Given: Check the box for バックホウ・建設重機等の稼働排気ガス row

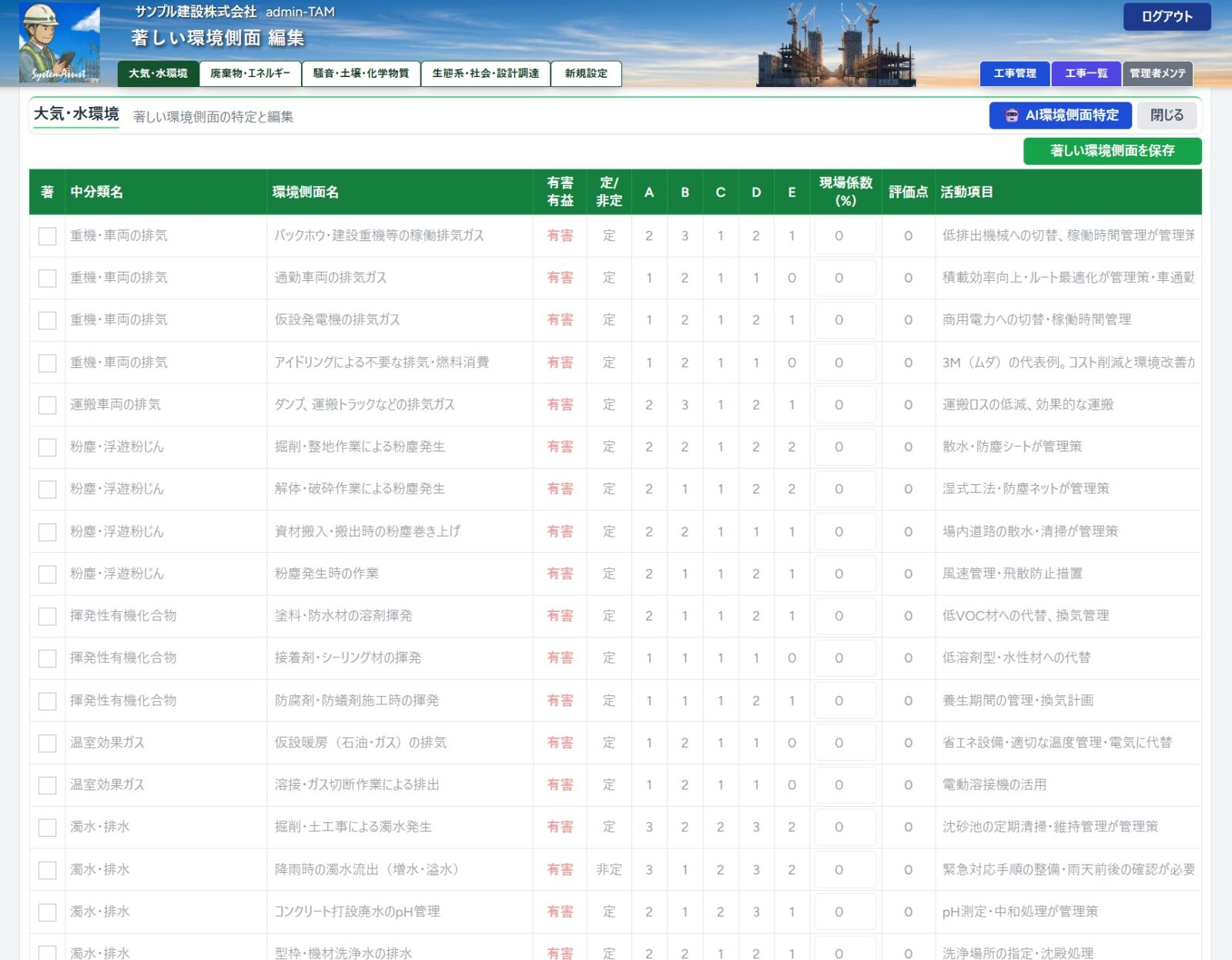Looking at the screenshot, I should tap(48, 236).
